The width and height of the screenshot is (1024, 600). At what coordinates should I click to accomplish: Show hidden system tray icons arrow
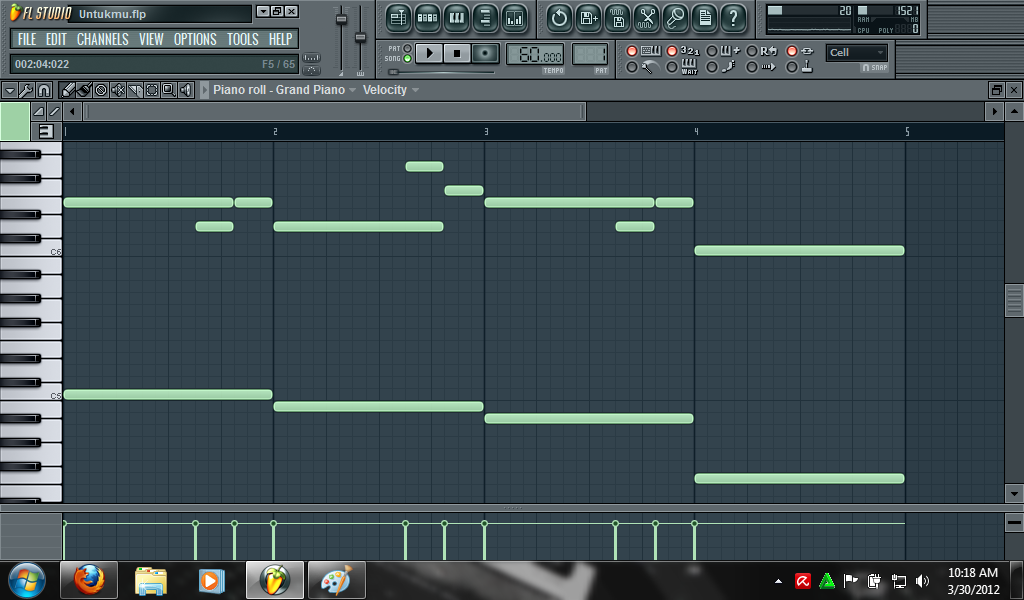tap(778, 581)
